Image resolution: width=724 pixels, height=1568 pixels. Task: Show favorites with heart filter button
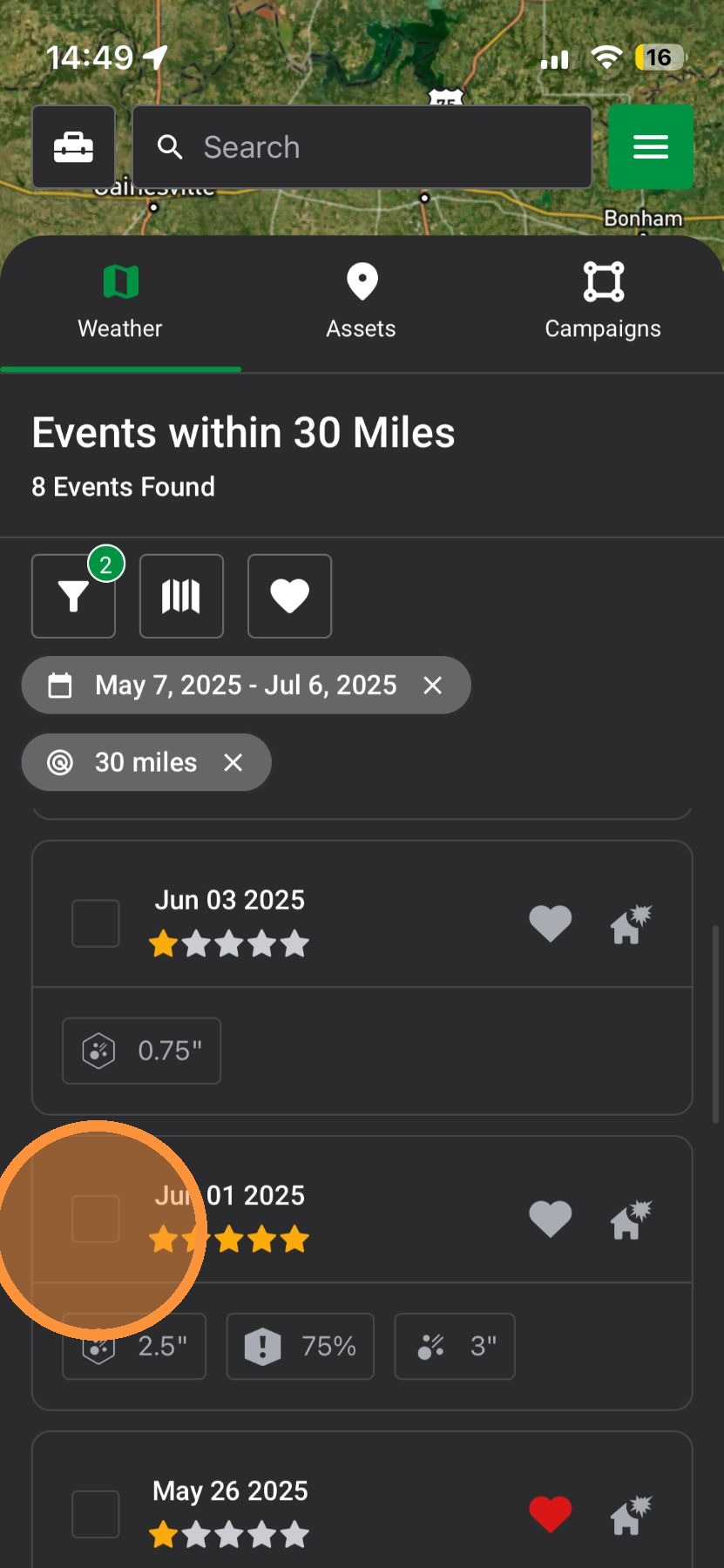pyautogui.click(x=289, y=596)
